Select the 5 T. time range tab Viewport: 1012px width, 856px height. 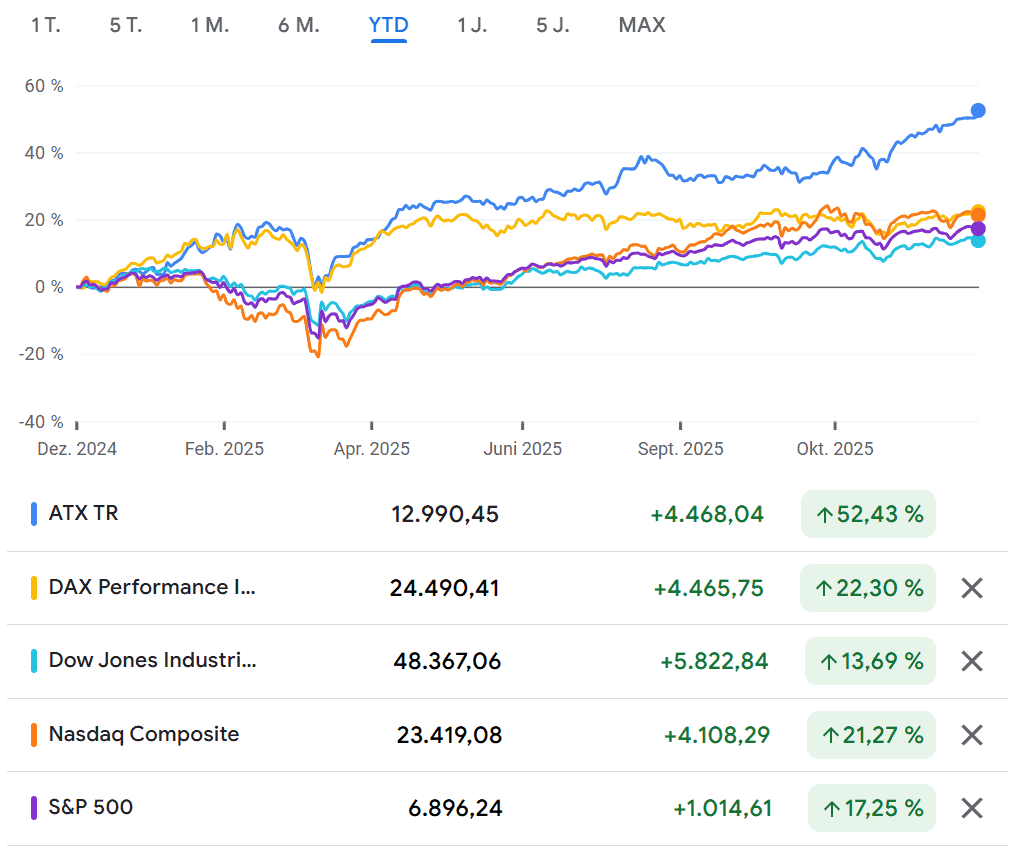click(x=126, y=25)
